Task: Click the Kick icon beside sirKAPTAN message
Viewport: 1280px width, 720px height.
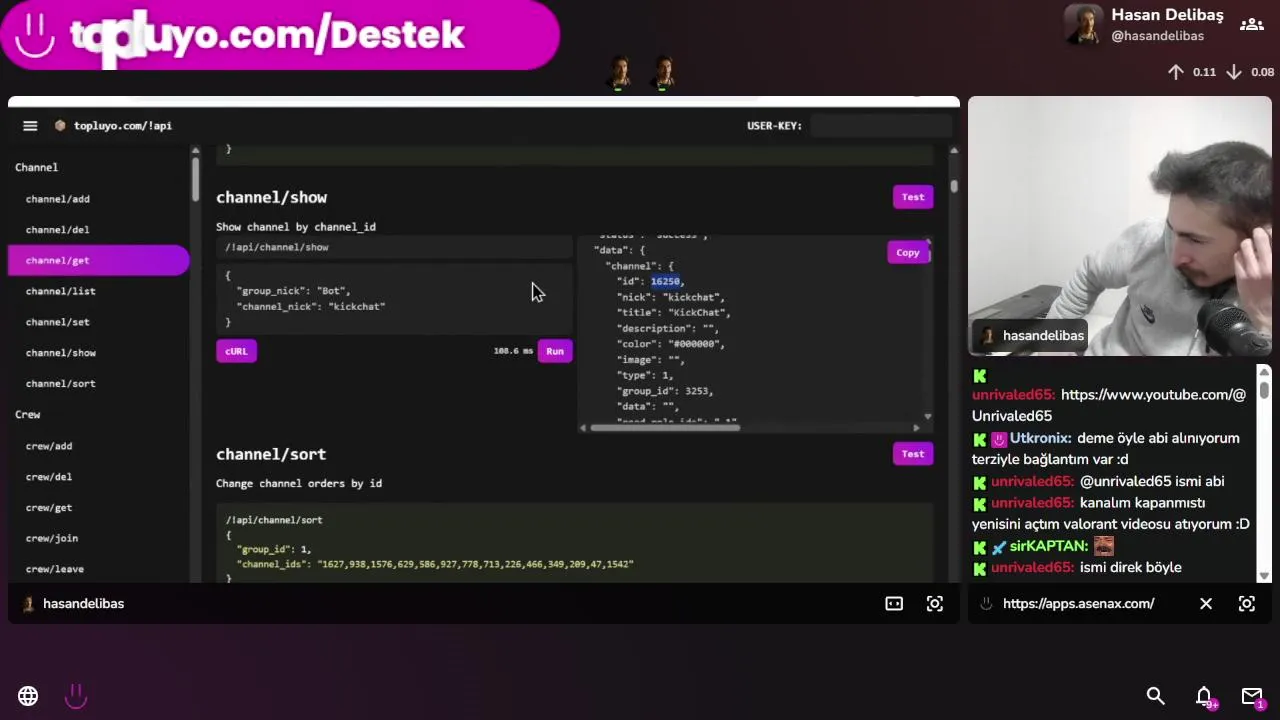Action: click(979, 547)
